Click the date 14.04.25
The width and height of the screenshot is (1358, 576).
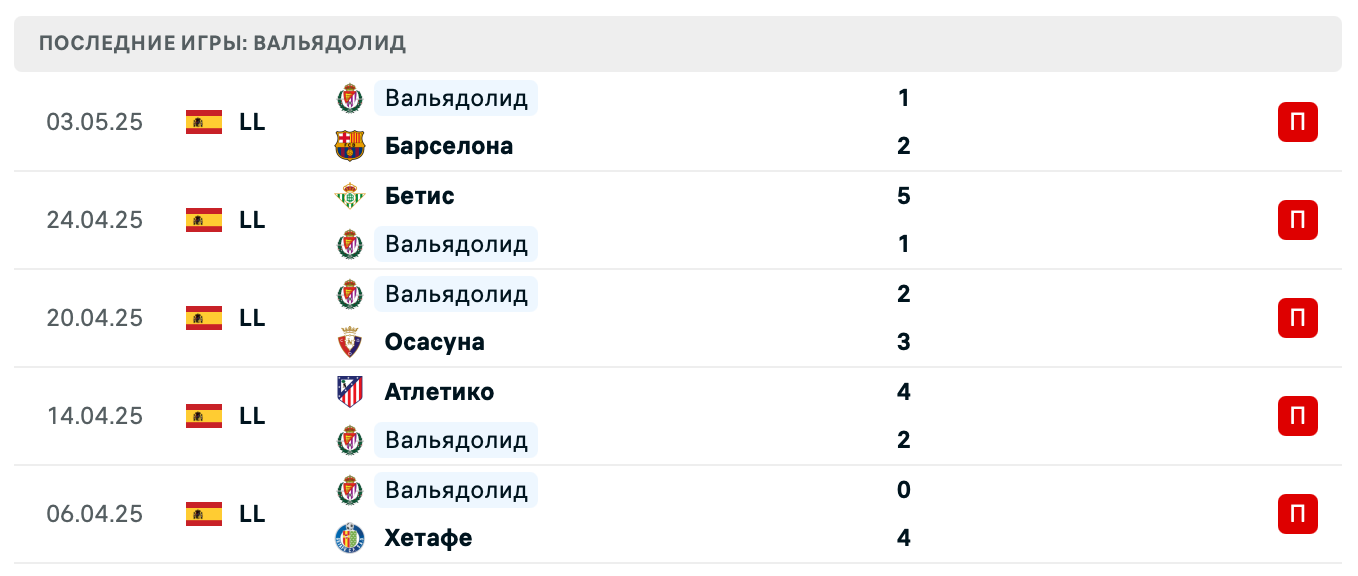tap(95, 416)
